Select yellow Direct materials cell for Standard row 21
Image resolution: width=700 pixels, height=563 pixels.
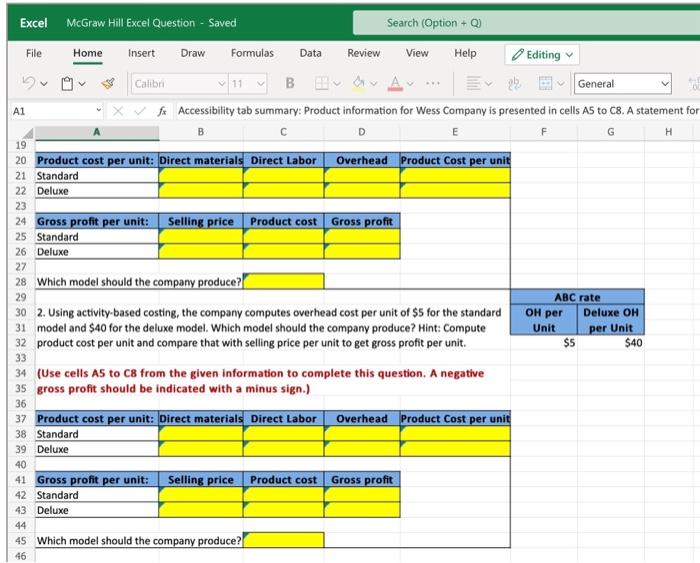201,175
